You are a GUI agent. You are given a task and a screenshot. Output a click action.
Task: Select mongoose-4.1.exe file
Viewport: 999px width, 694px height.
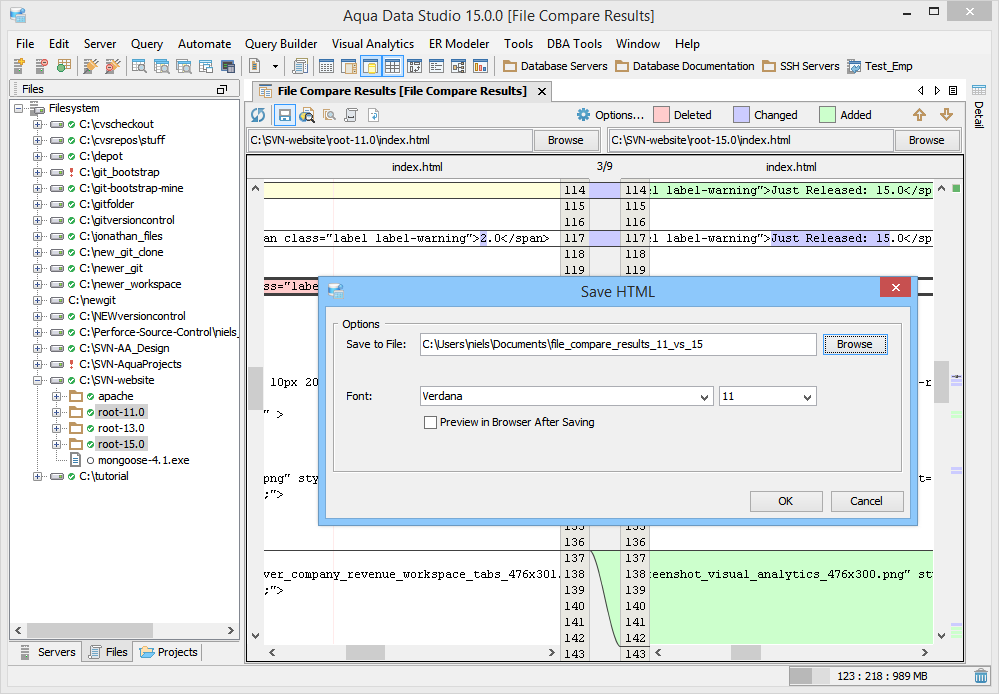pyautogui.click(x=143, y=460)
